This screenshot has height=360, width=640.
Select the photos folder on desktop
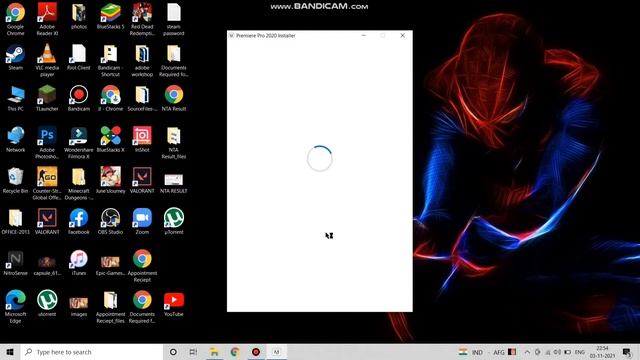[x=79, y=16]
